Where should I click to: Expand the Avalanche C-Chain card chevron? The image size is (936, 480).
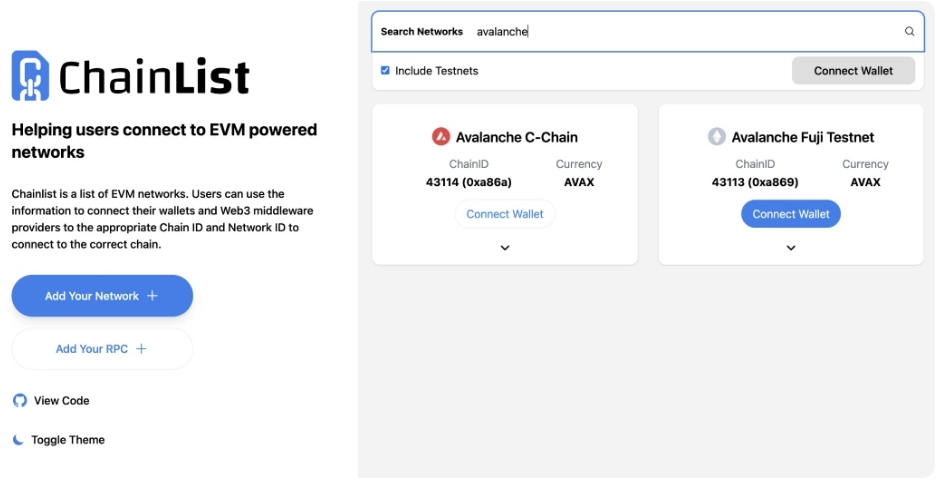505,248
